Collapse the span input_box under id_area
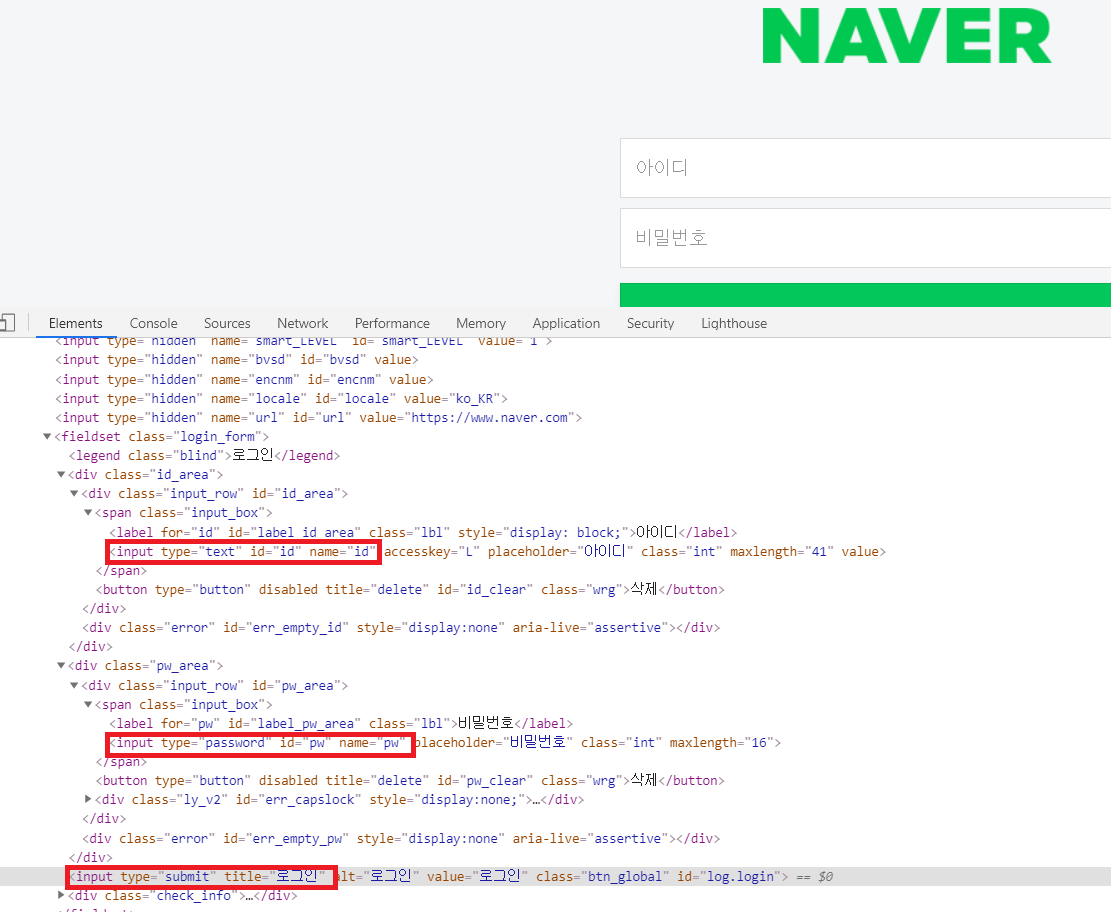 88,513
